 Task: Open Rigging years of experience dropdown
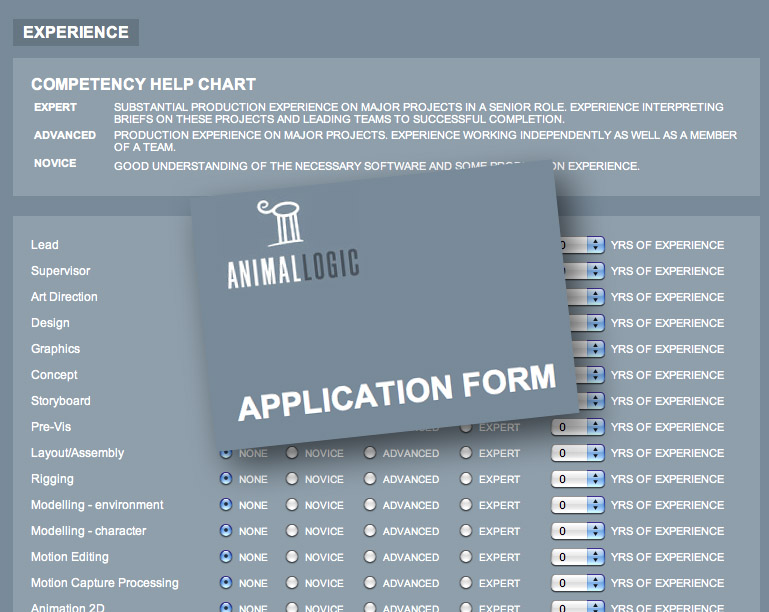pyautogui.click(x=578, y=479)
